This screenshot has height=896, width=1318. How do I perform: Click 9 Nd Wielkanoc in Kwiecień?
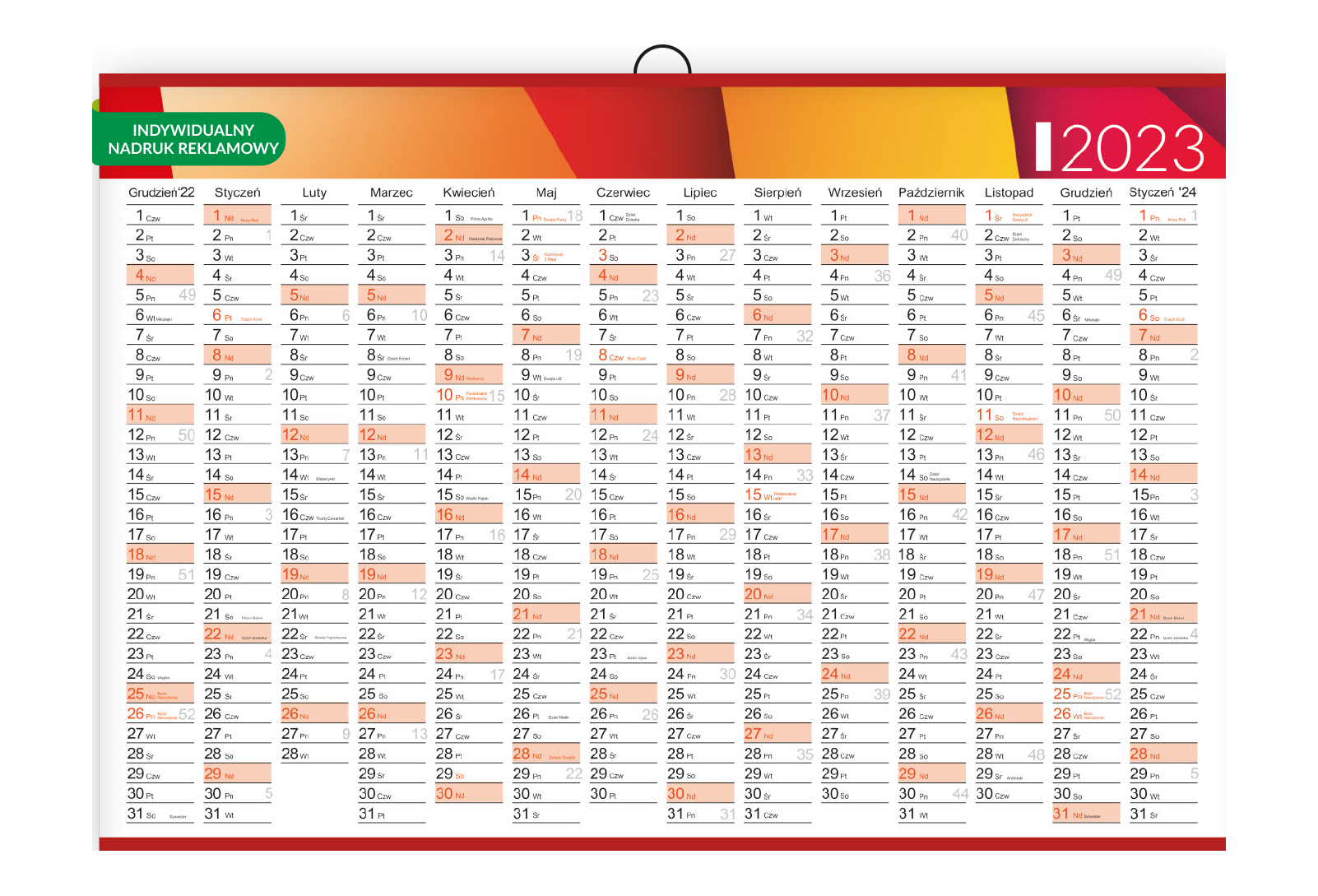(469, 375)
